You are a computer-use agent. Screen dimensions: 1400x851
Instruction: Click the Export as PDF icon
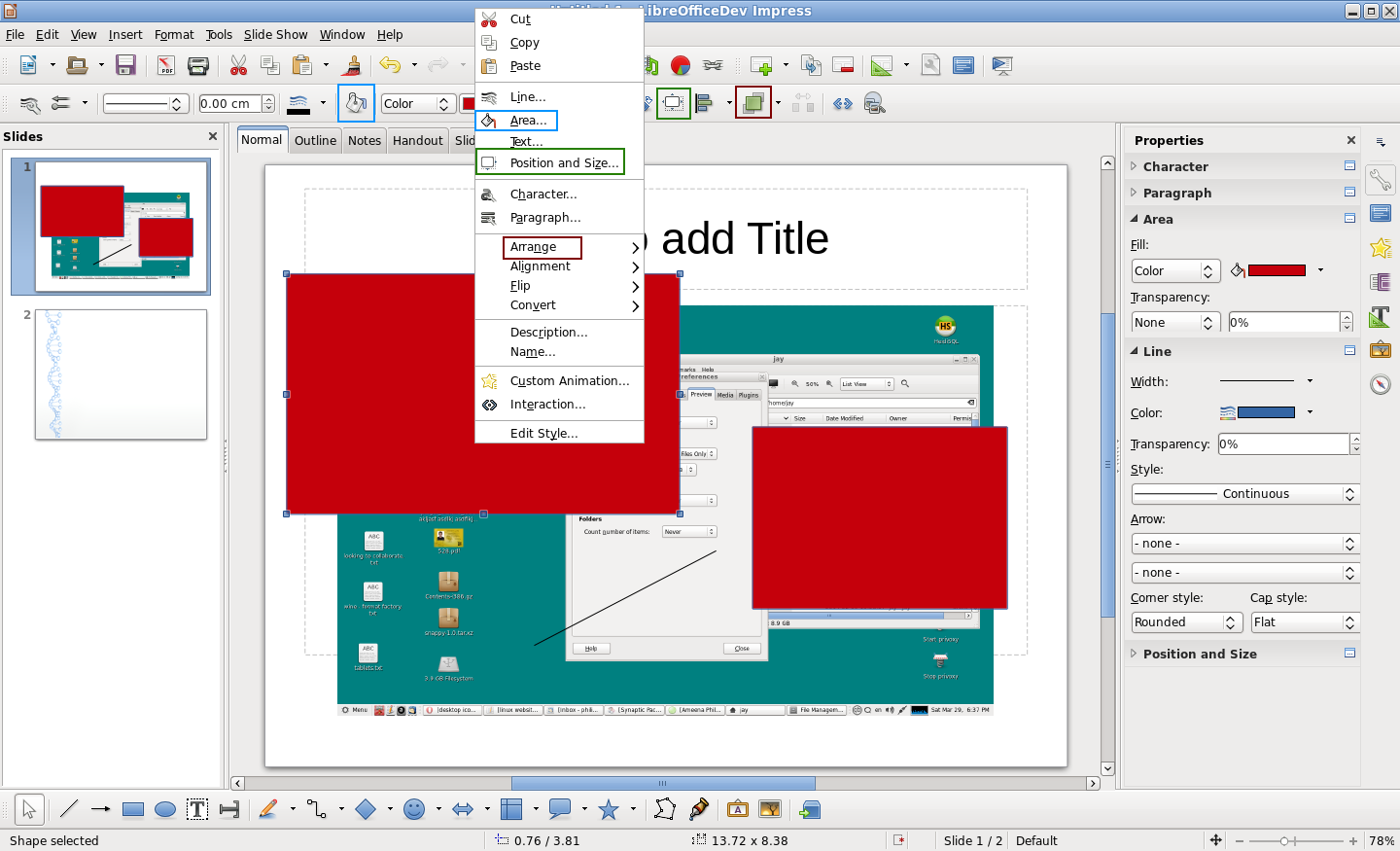click(x=166, y=66)
